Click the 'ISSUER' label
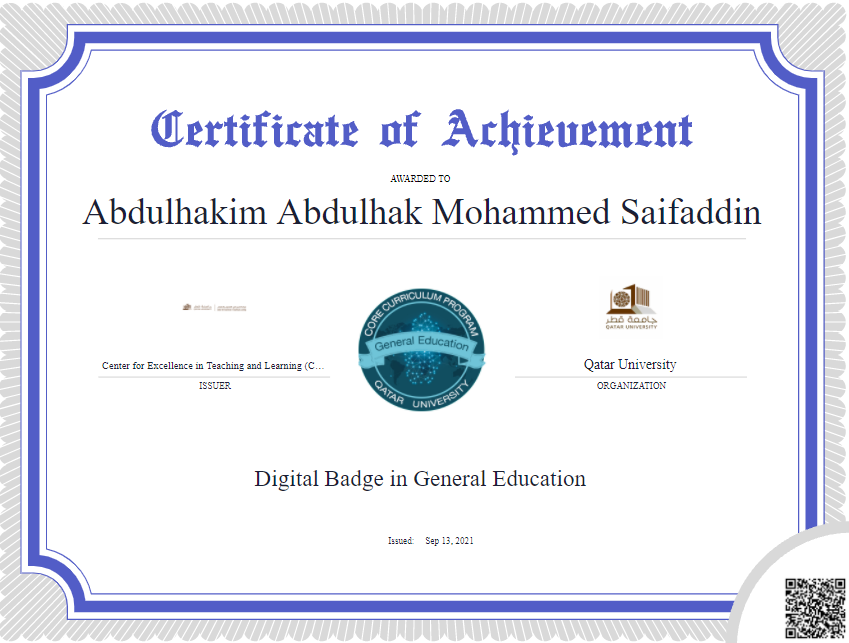The height and width of the screenshot is (643, 849). [214, 385]
